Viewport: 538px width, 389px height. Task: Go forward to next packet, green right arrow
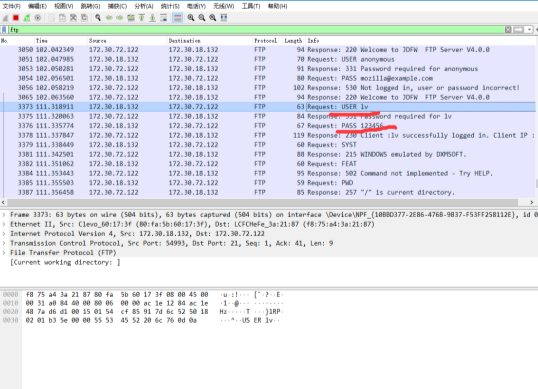119,18
